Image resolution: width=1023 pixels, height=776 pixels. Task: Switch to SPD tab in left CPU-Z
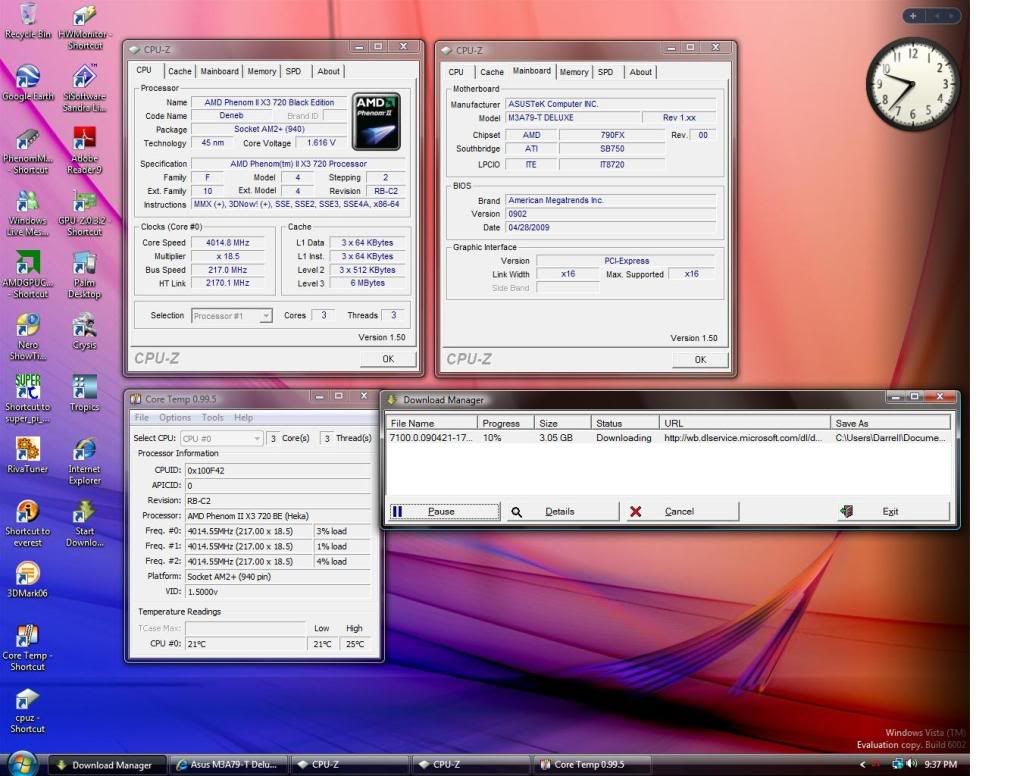[x=294, y=71]
